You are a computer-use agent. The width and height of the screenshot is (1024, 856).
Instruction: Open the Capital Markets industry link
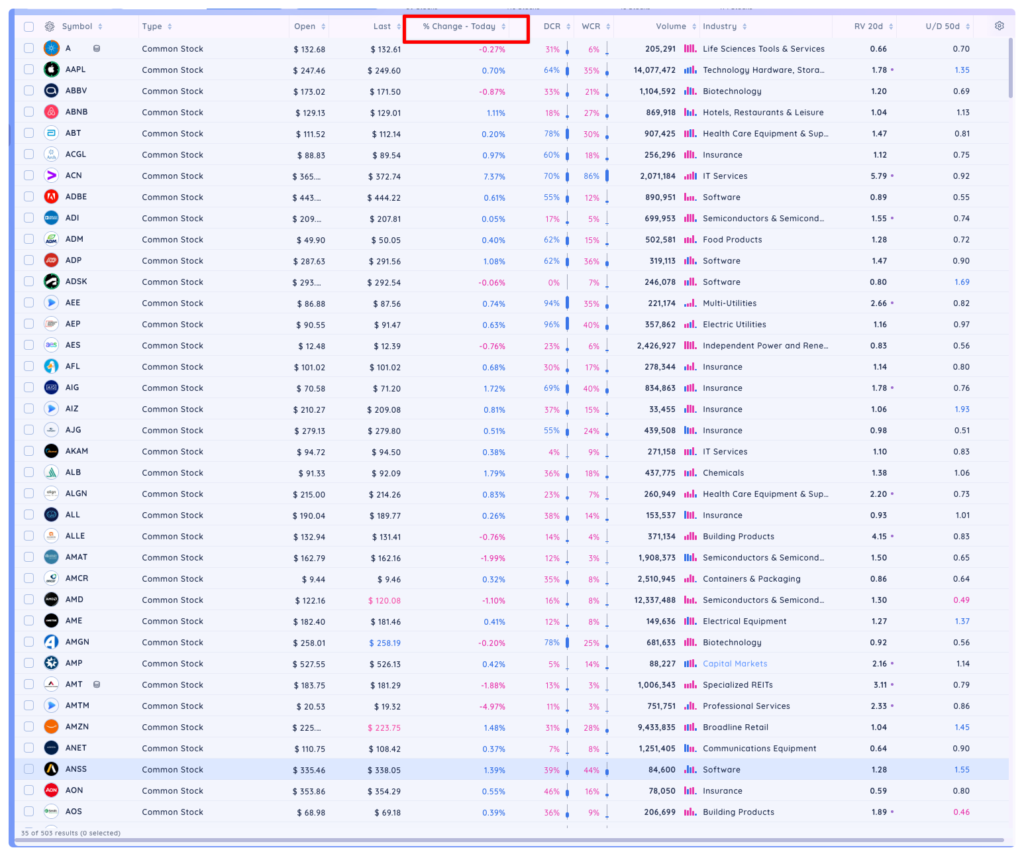pos(735,663)
